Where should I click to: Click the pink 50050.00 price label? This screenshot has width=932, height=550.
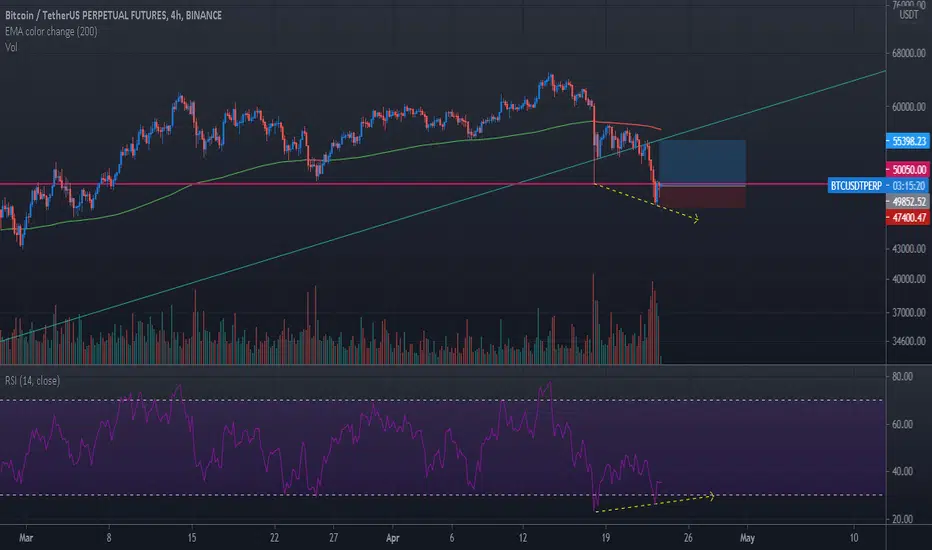907,169
